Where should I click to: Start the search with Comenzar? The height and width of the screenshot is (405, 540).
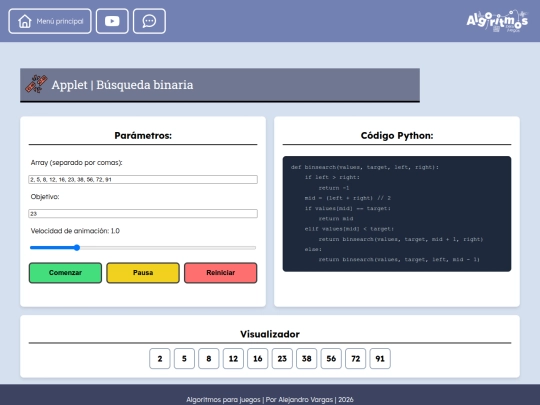[65, 273]
